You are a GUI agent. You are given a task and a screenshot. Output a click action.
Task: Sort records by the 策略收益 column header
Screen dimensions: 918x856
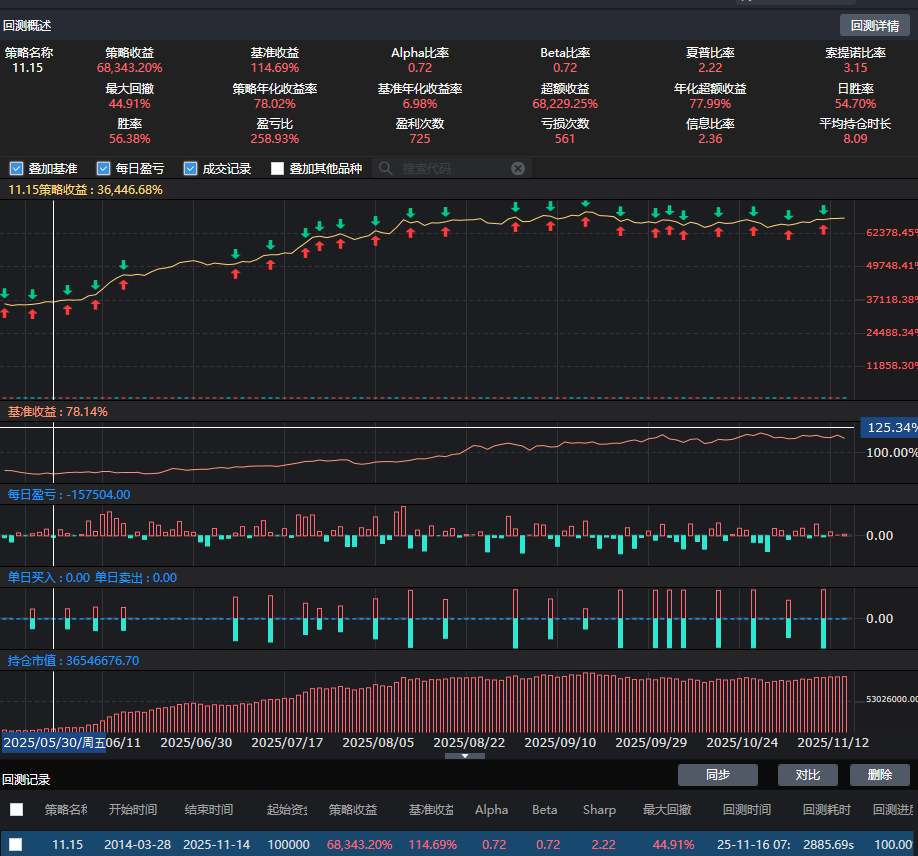(352, 810)
